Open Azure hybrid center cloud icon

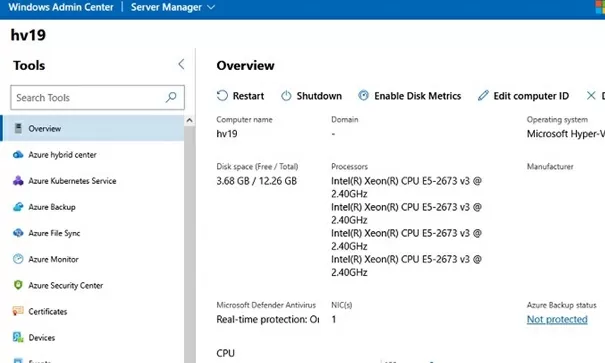(x=18, y=155)
